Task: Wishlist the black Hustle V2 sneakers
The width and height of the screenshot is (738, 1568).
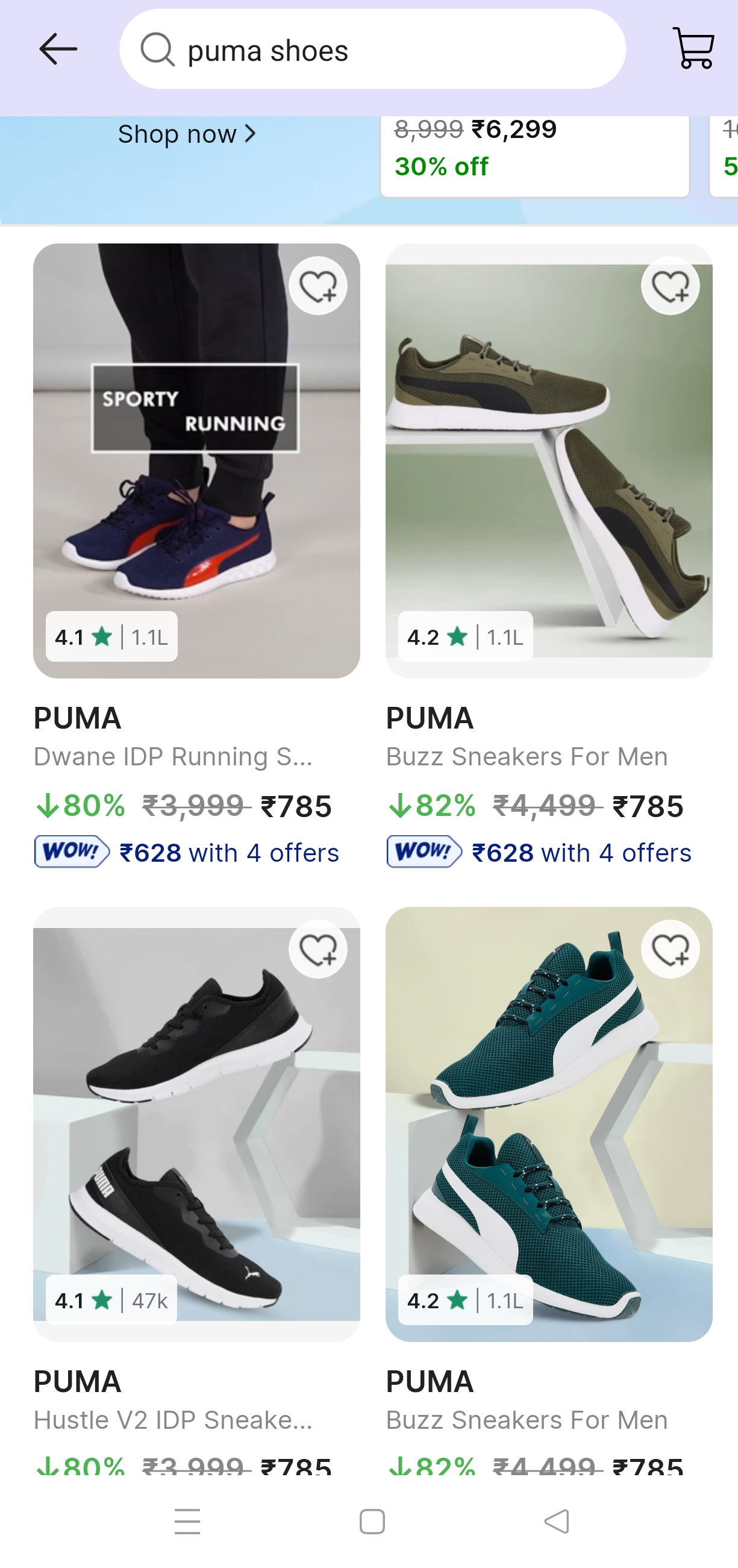Action: (317, 949)
